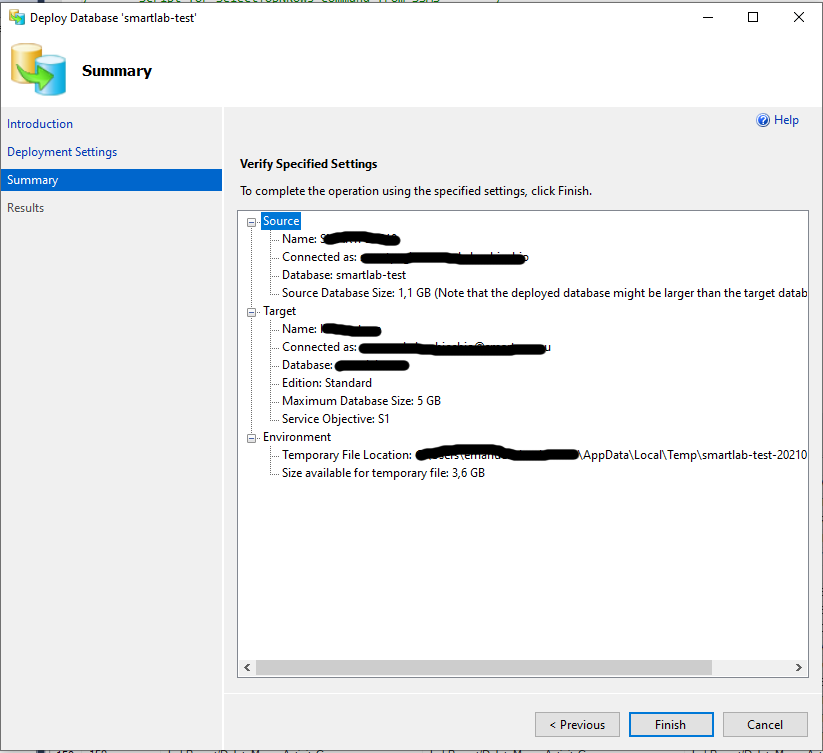Cancel the database deployment
The height and width of the screenshot is (753, 823).
(765, 724)
